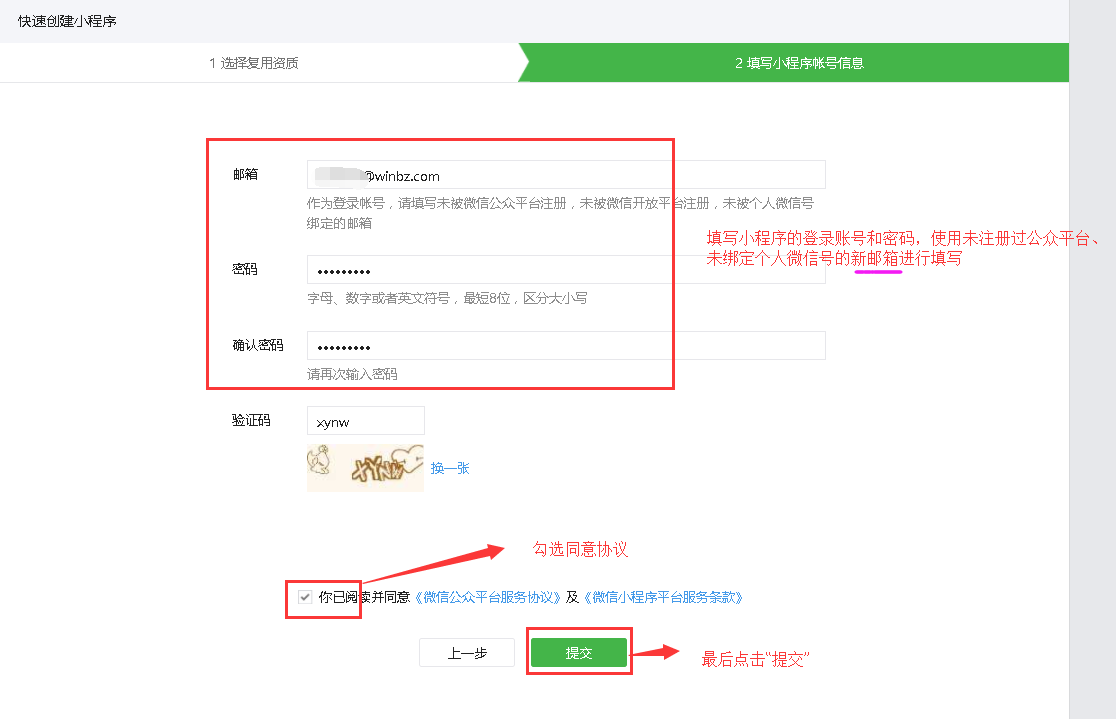
Task: Click the 邮箱 field label
Action: 245,175
